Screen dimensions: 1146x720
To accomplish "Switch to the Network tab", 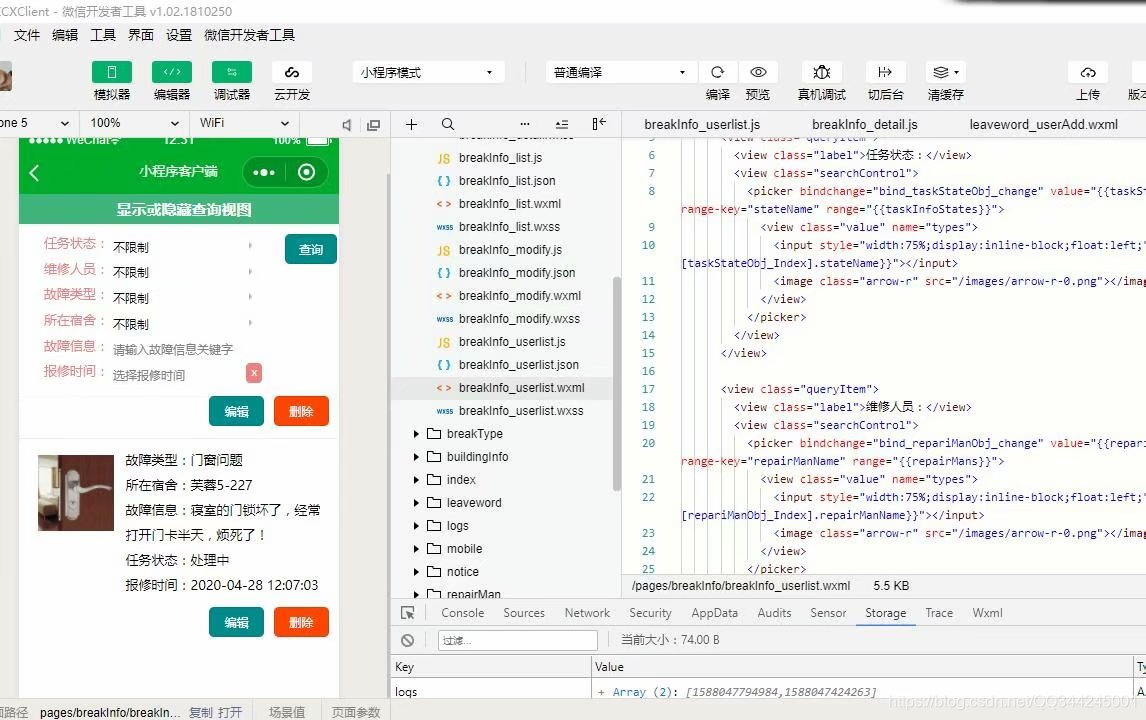I will 587,613.
